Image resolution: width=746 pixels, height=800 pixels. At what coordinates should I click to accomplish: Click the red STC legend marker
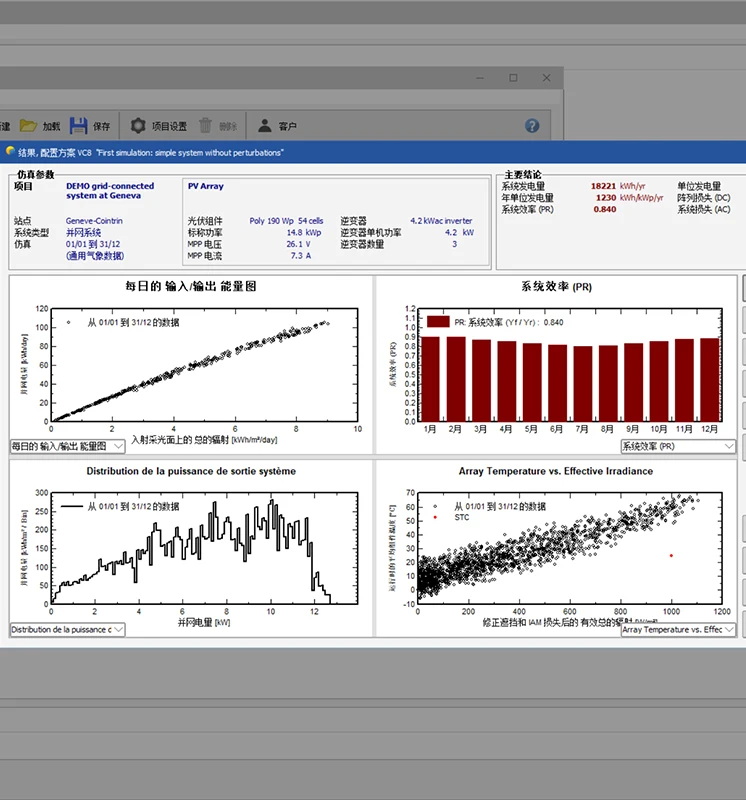tap(435, 517)
